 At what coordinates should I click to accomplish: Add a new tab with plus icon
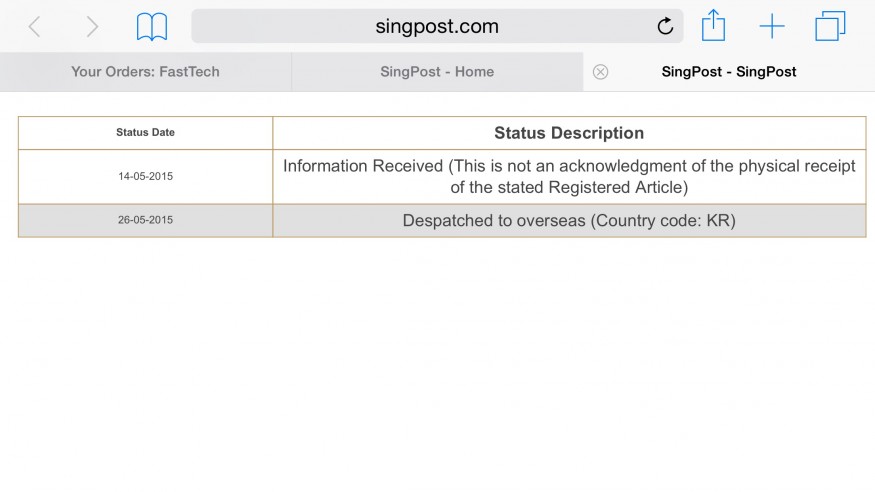coord(772,27)
